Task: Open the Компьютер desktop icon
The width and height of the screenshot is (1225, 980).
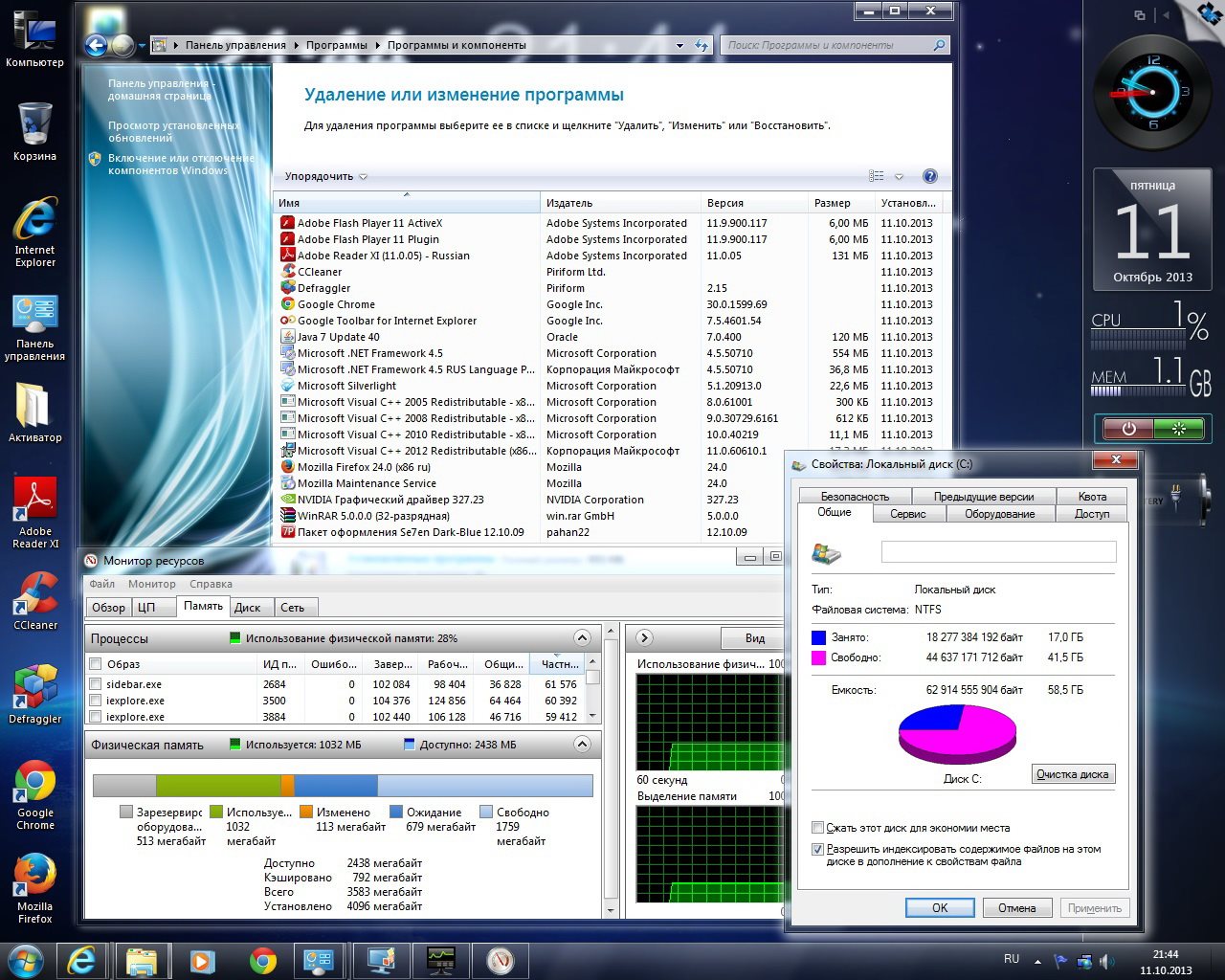Action: click(34, 38)
